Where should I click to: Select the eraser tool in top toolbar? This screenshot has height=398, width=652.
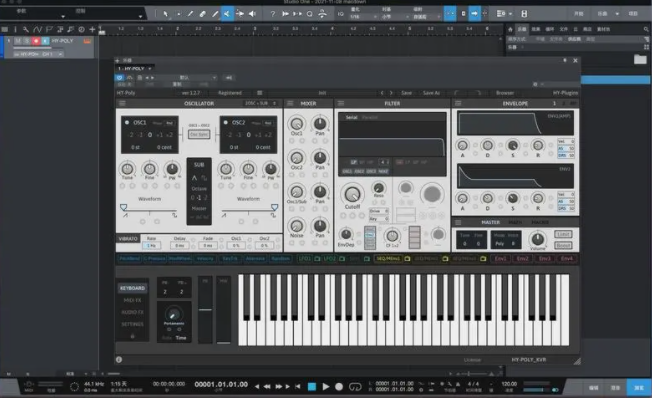[203, 14]
